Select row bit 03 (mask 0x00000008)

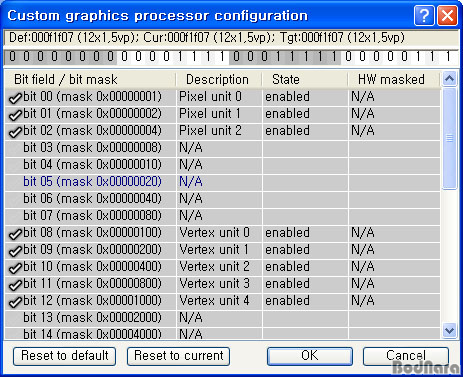(x=222, y=148)
